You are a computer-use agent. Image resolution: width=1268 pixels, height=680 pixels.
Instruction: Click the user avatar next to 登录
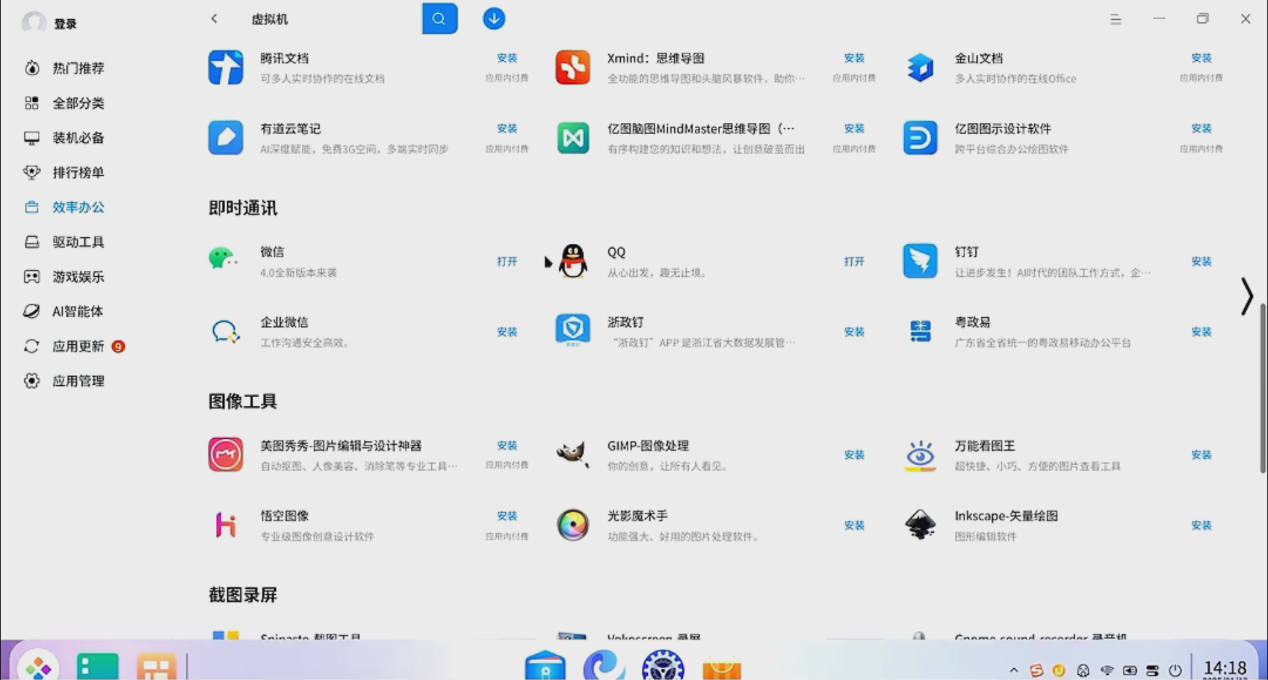tap(34, 23)
